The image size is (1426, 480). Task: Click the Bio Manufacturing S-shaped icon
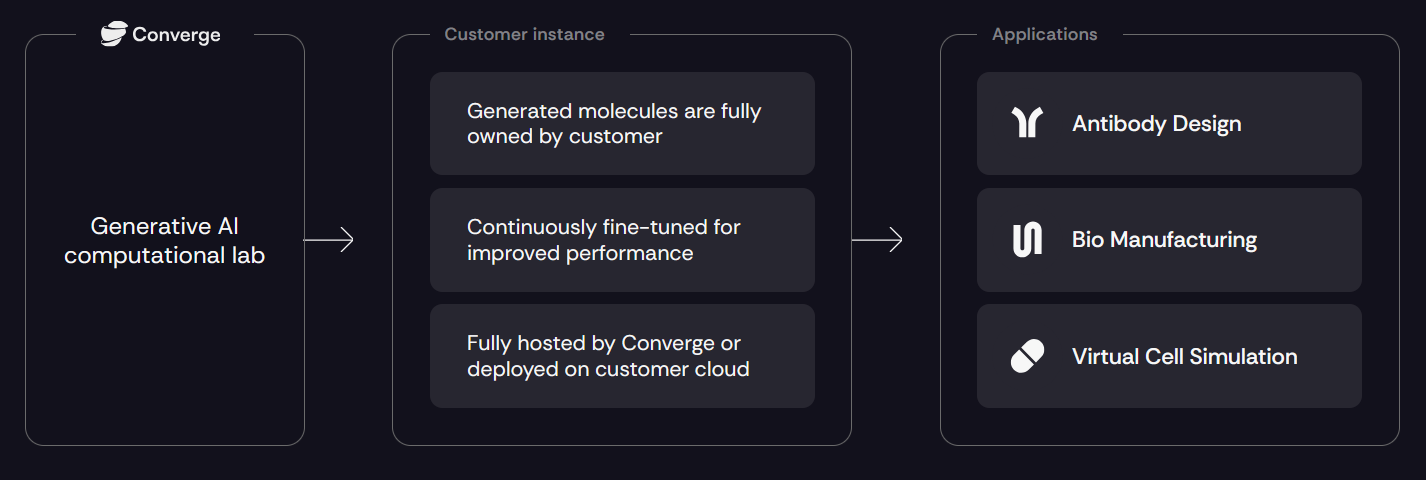1027,240
